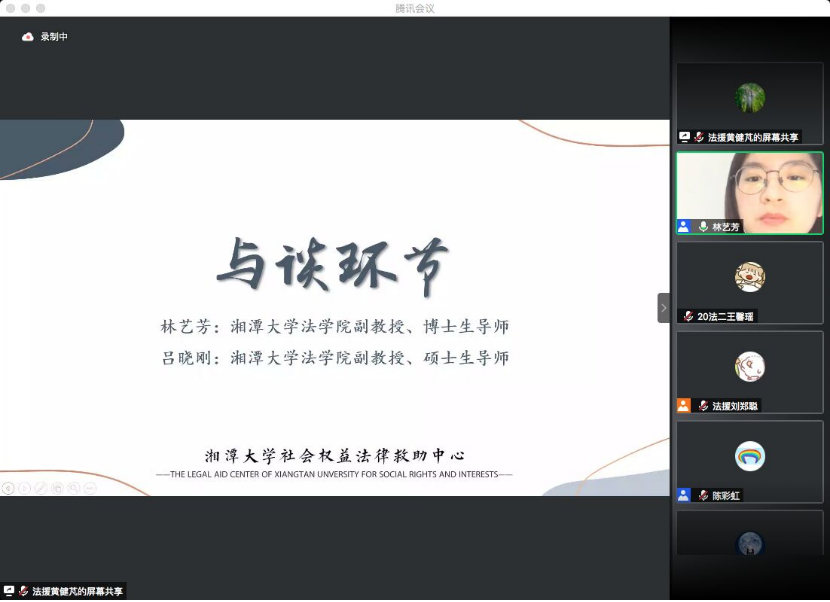Click the blue user badge of 陈彩虹
The height and width of the screenshot is (602, 830).
tap(684, 495)
